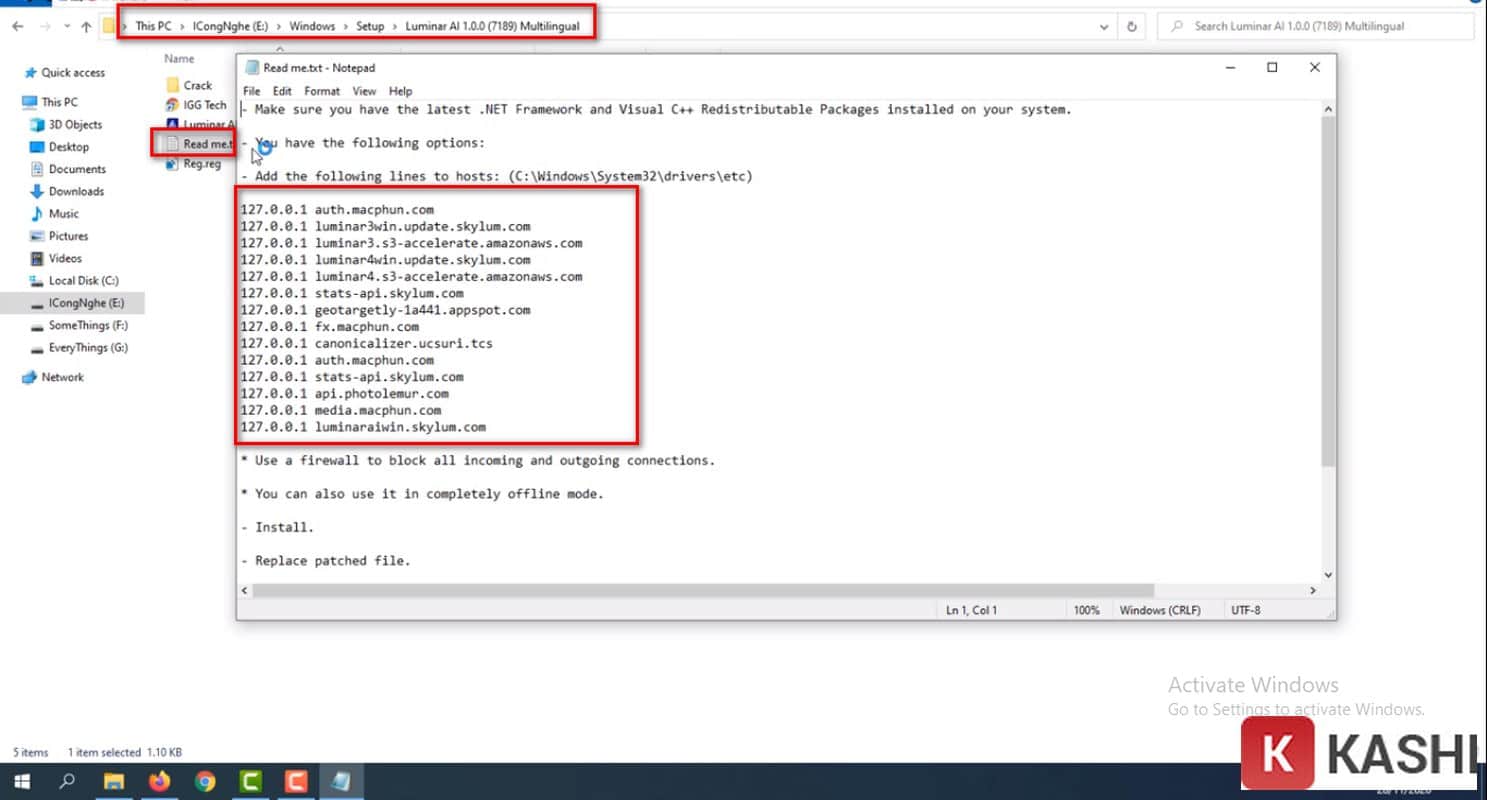Open Notepad Format menu
Screen dimensions: 1487x800
[x=322, y=91]
